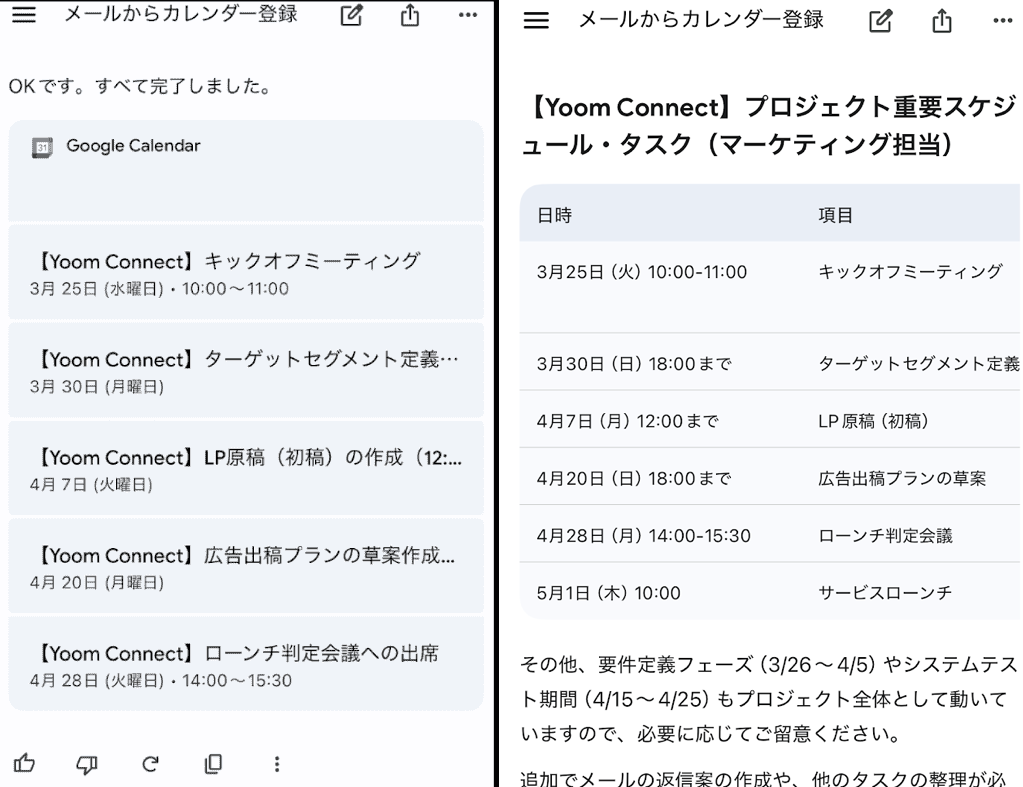Open ローンチ判定会議への出席 event card
The image size is (1023, 787).
pyautogui.click(x=246, y=664)
